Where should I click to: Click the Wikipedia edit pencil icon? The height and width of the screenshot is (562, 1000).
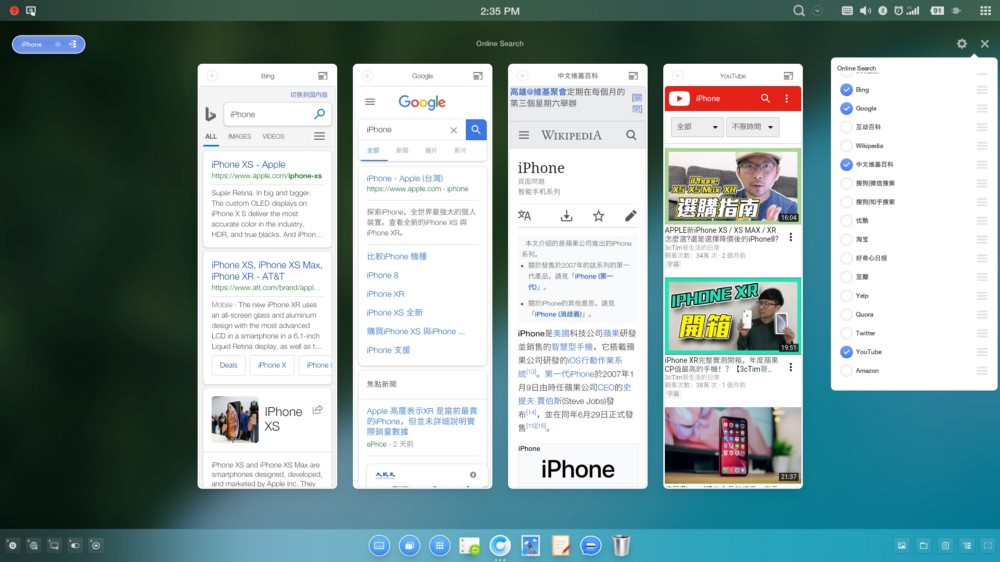coord(631,215)
